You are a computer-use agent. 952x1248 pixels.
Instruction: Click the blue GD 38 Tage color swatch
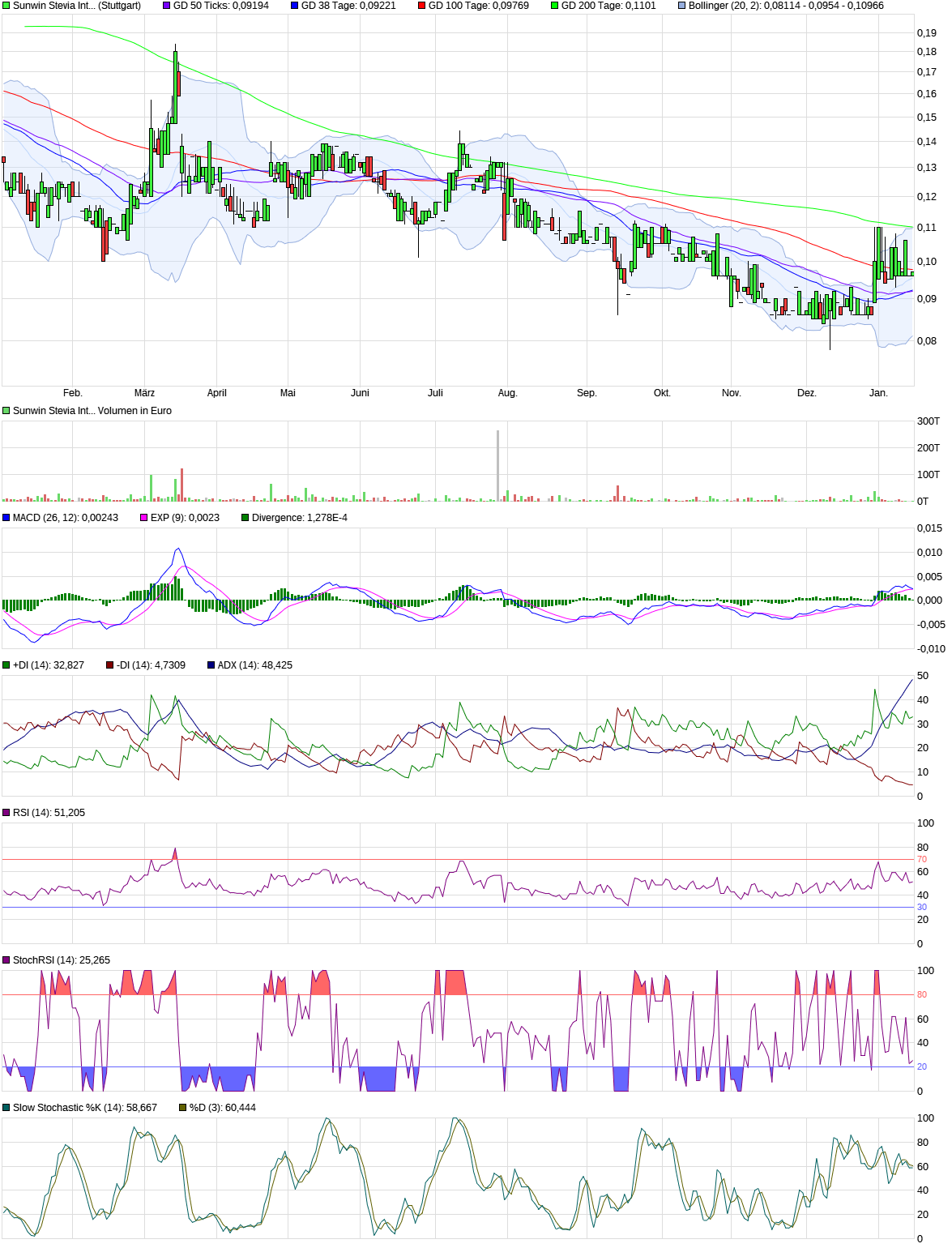click(295, 6)
